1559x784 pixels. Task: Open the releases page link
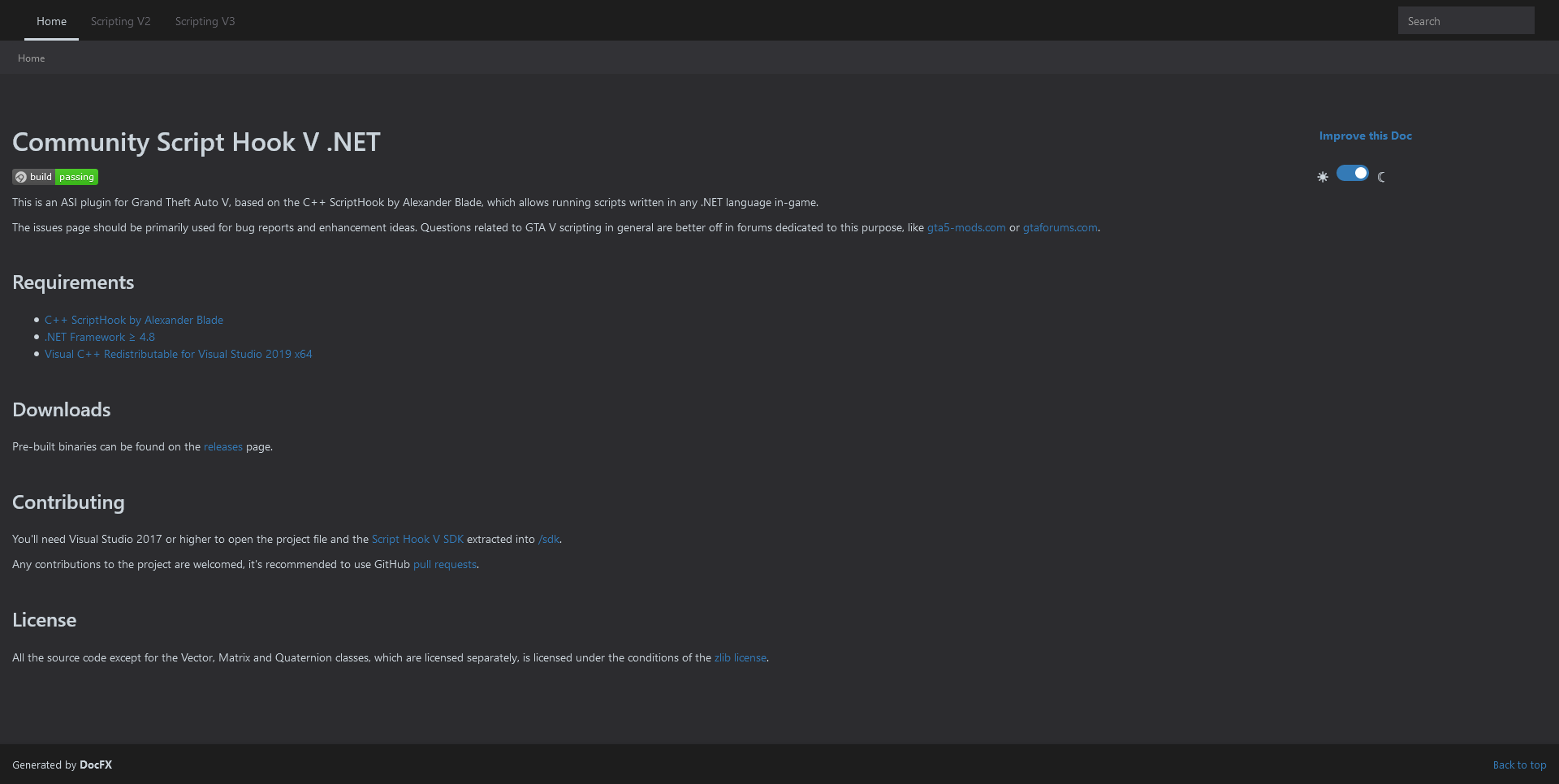pyautogui.click(x=222, y=446)
